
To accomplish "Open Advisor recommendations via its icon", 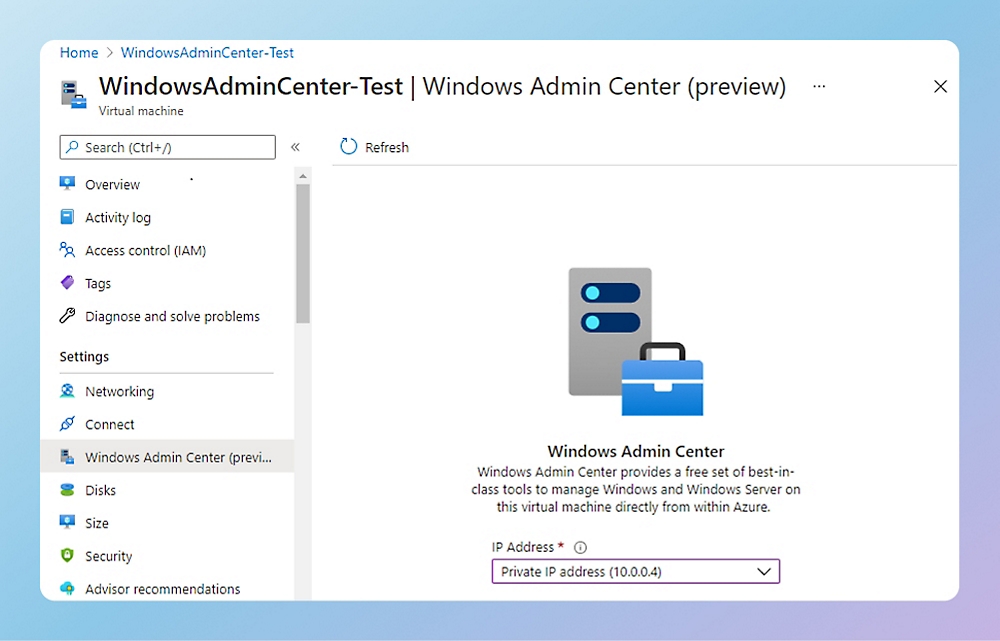I will (x=68, y=589).
